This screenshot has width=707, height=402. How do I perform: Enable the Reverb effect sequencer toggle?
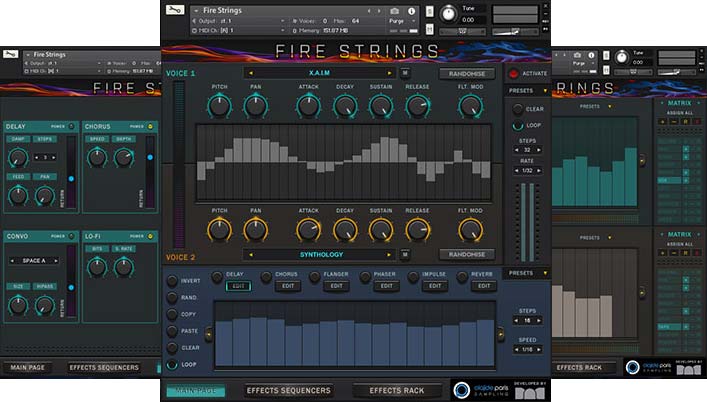(x=462, y=277)
